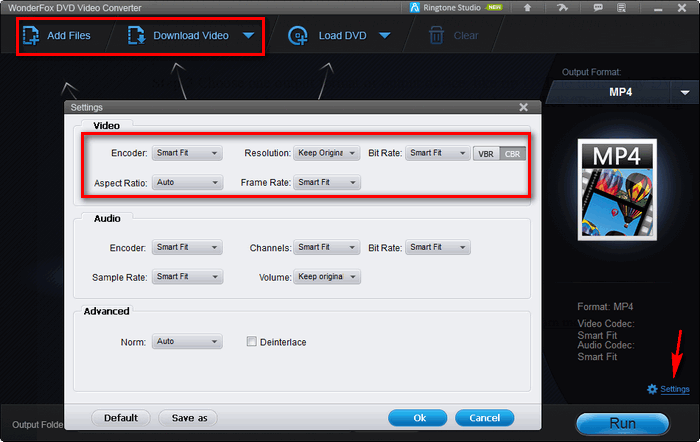Viewport: 700px width, 442px height.
Task: Open the Audio Encoder dropdown
Action: point(187,247)
